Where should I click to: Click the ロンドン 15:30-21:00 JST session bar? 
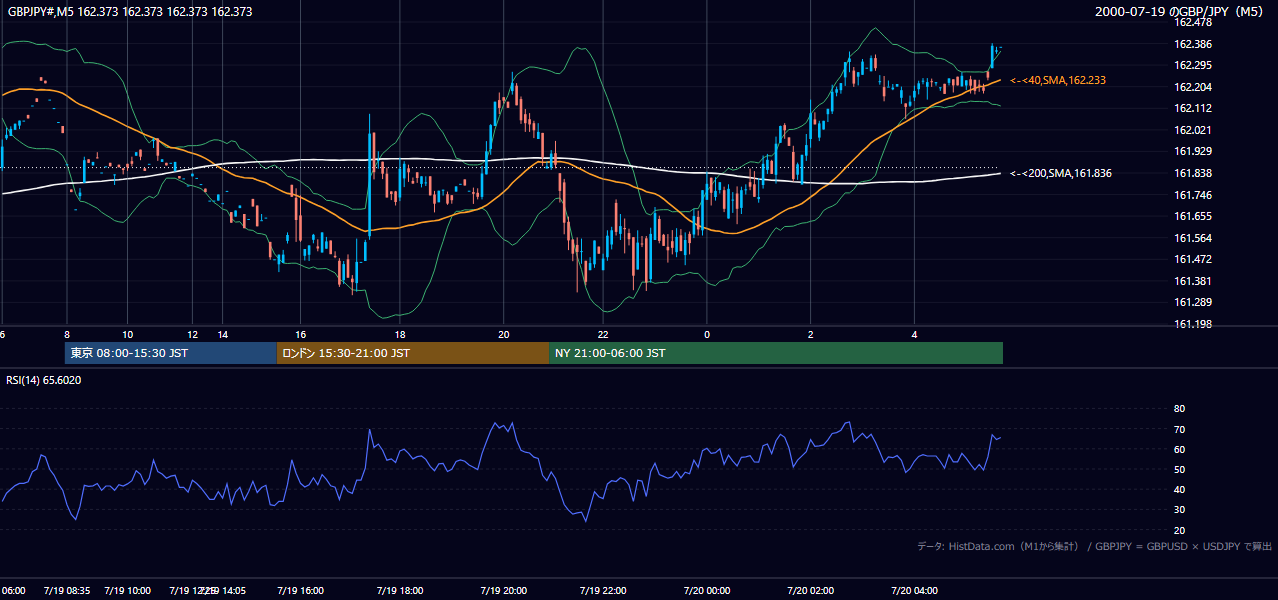(x=412, y=353)
